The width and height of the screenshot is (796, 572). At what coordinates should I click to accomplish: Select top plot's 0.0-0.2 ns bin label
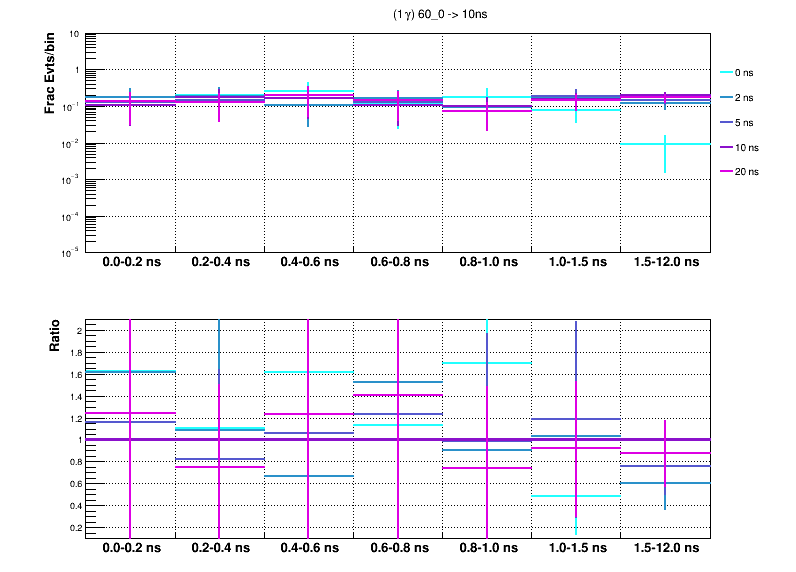click(130, 263)
